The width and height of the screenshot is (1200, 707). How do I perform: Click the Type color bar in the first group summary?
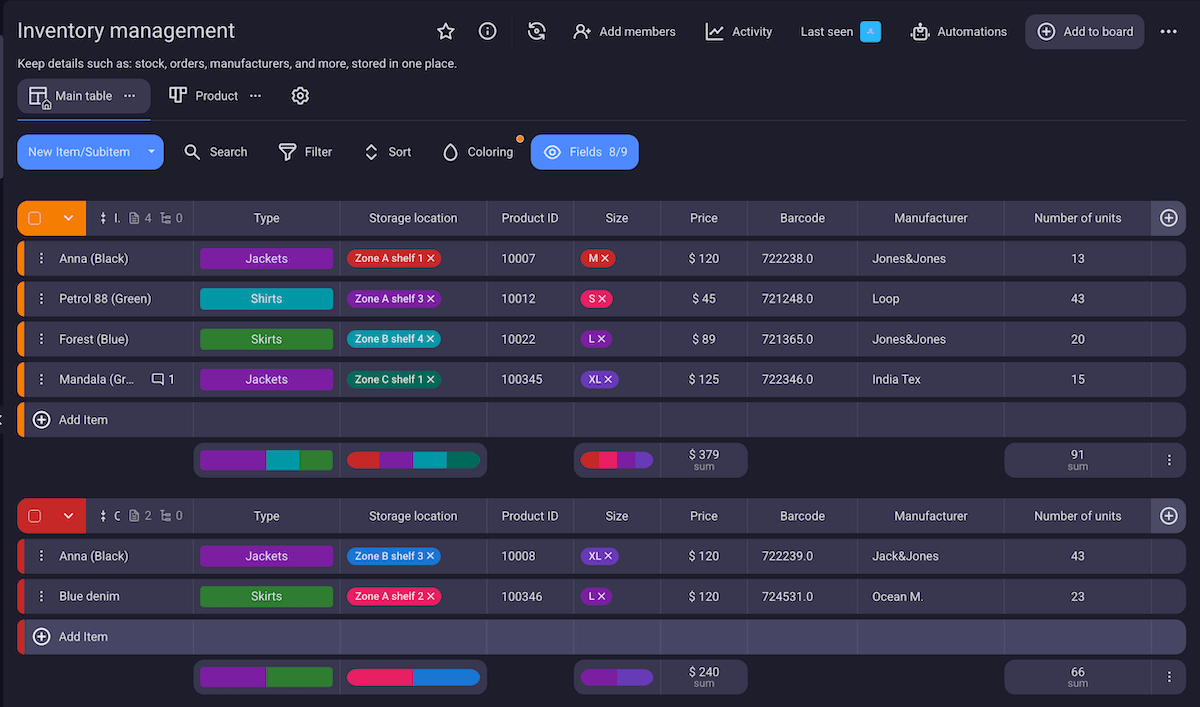pyautogui.click(x=265, y=459)
